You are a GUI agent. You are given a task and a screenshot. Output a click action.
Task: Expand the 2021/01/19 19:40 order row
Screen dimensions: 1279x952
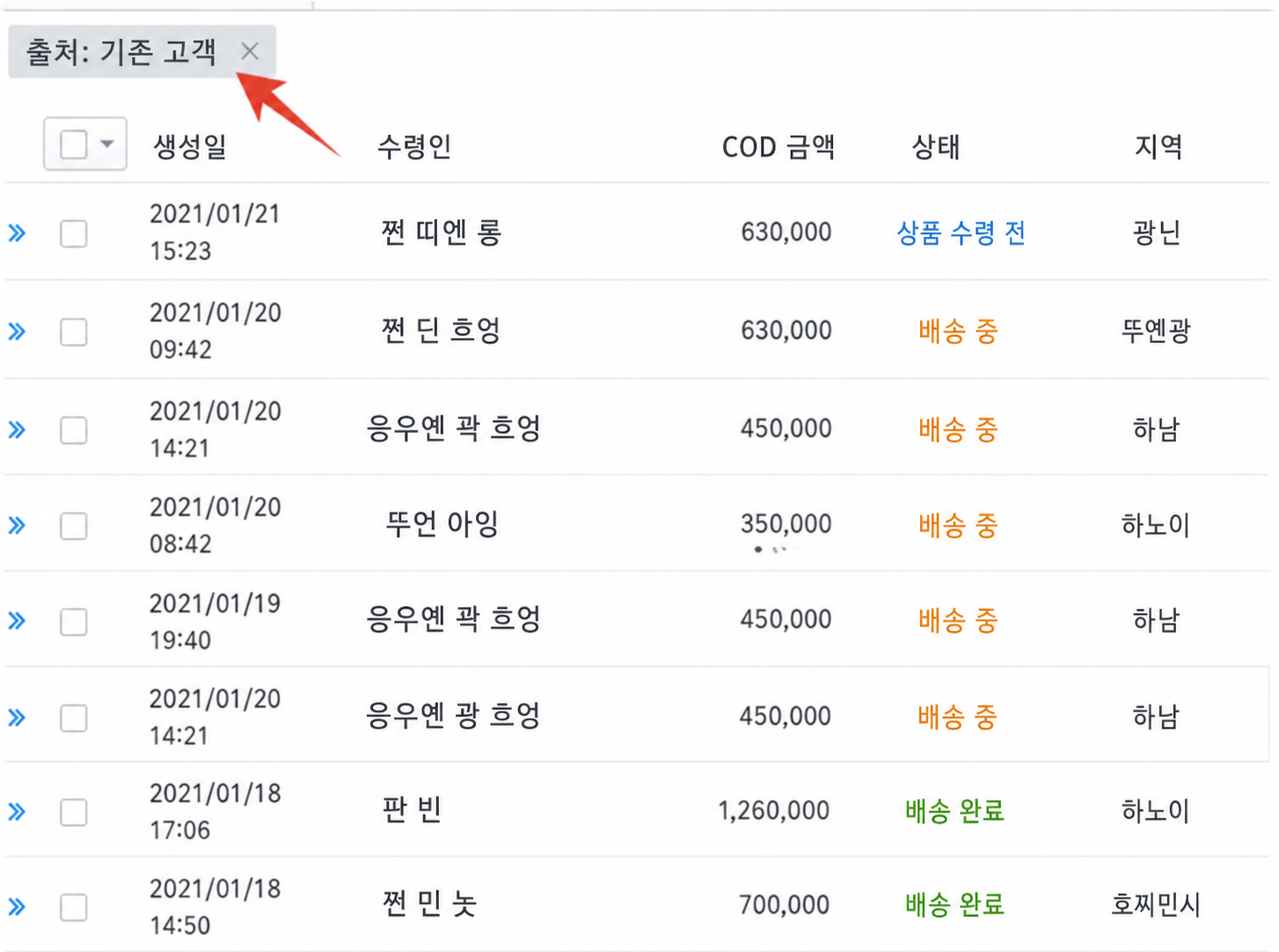point(17,621)
